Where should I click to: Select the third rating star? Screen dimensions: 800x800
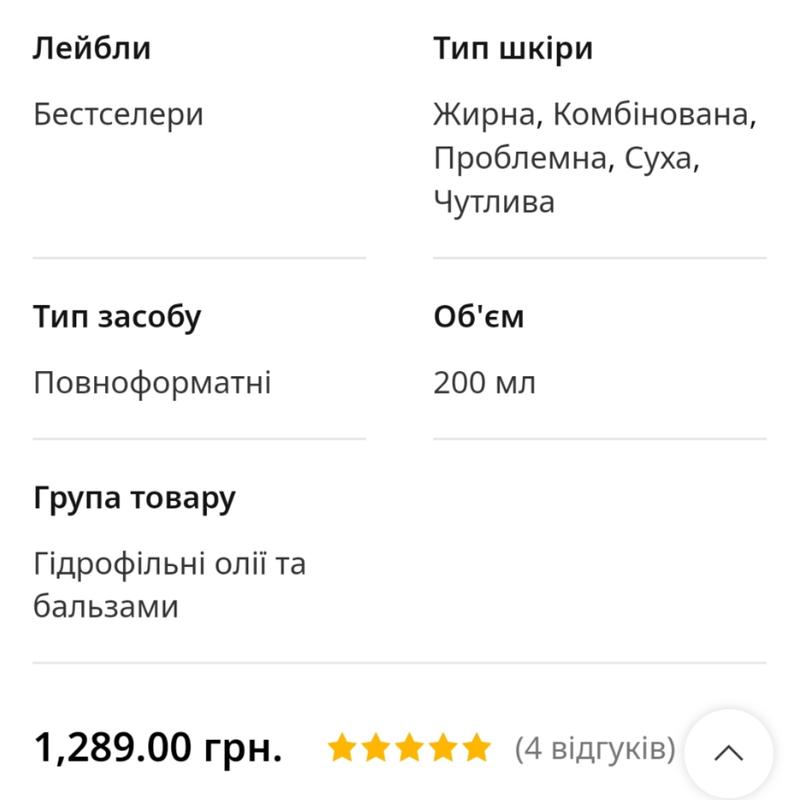(x=410, y=747)
